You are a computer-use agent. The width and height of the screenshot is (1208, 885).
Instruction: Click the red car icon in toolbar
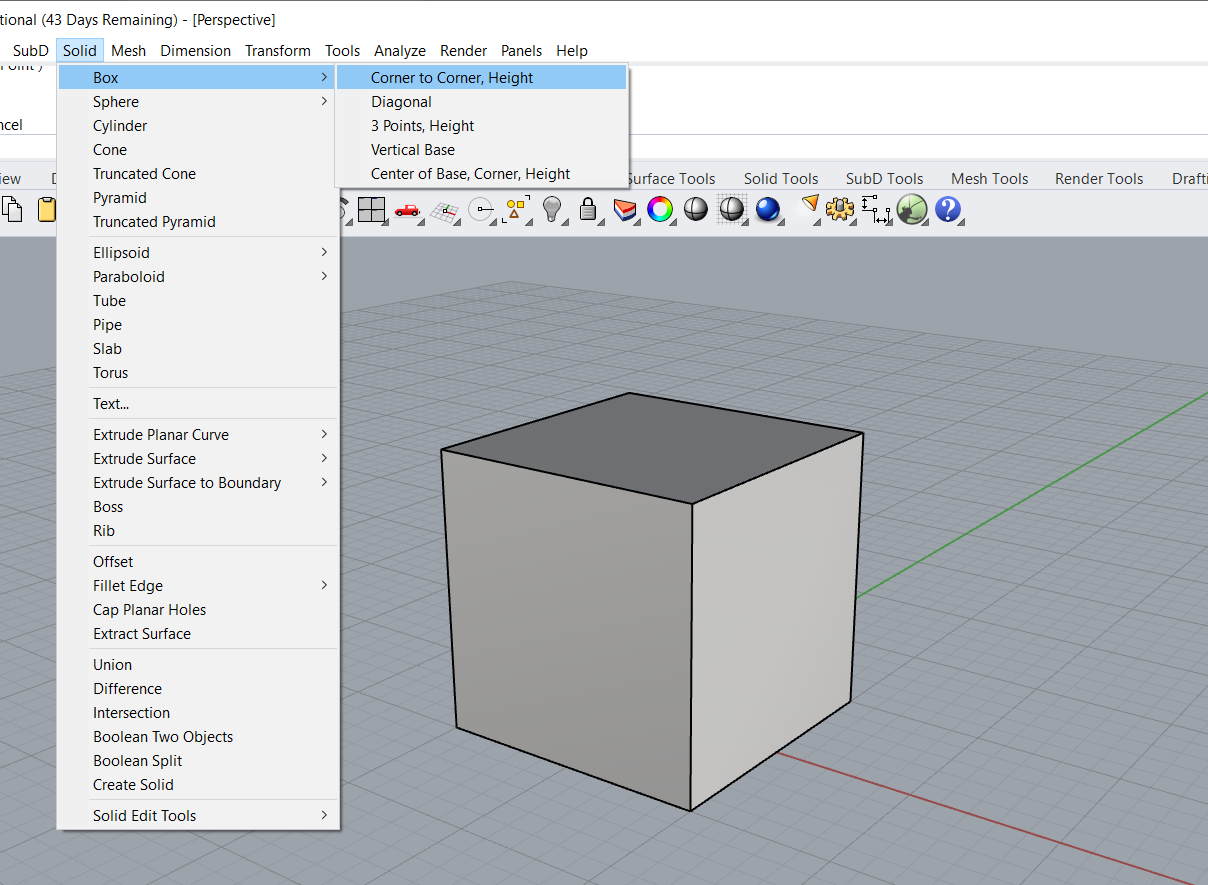407,209
